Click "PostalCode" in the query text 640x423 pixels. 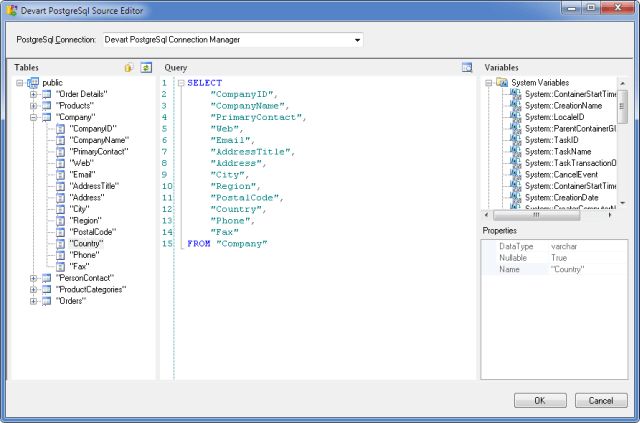pos(244,198)
